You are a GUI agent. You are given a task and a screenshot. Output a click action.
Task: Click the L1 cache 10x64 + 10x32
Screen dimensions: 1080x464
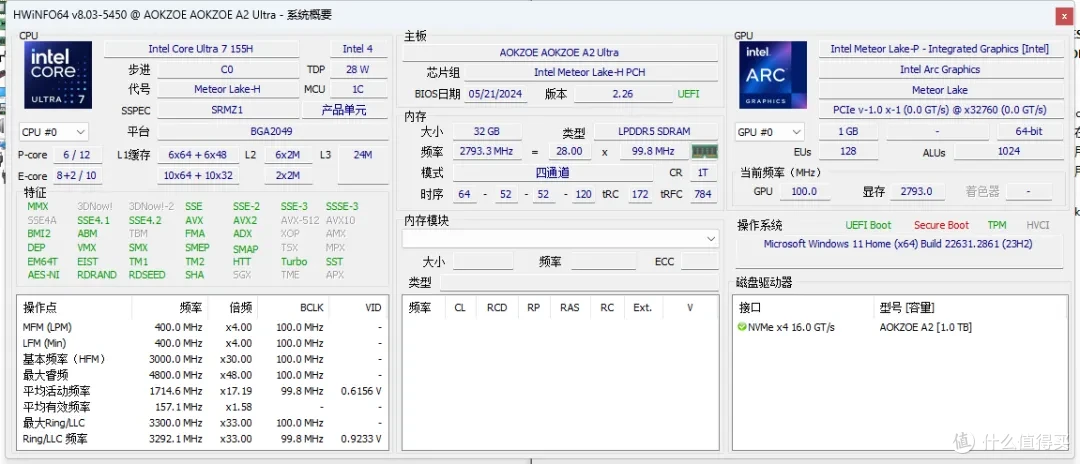click(198, 176)
